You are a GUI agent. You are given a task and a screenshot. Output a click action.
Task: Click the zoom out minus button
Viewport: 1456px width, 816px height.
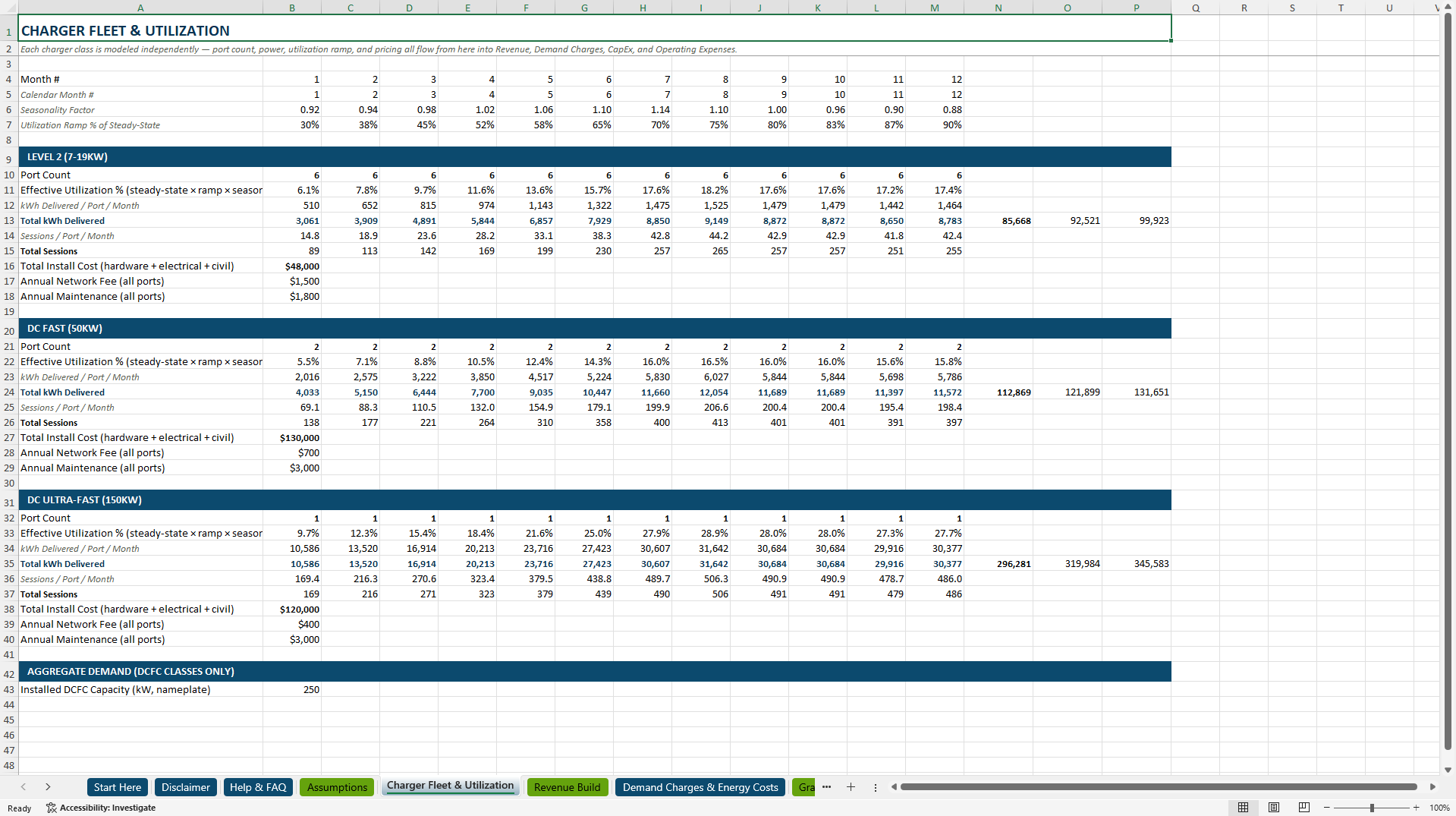(x=1327, y=808)
